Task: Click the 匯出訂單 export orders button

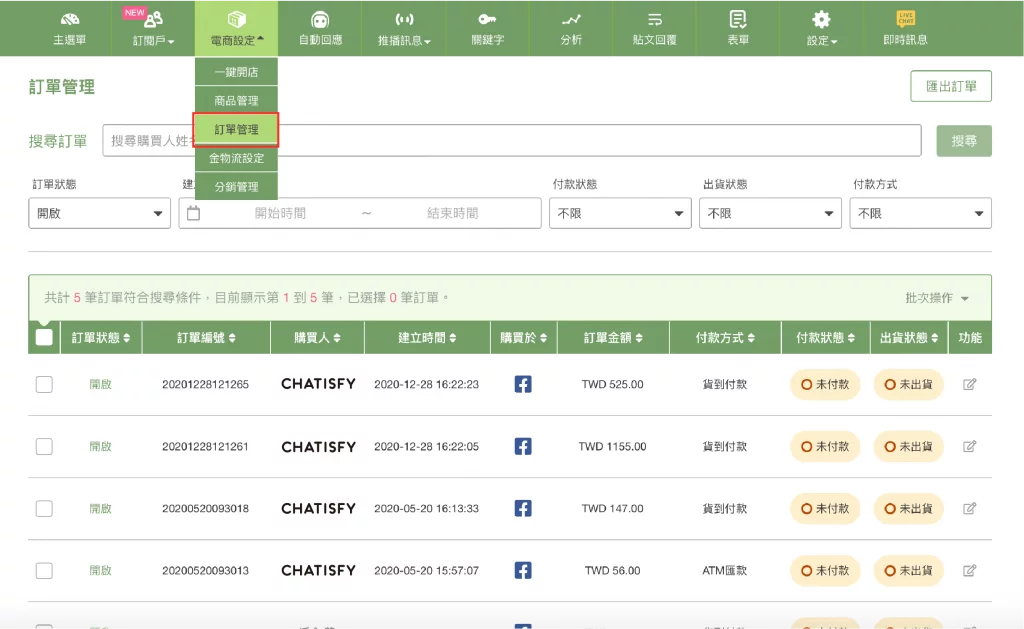Action: click(x=951, y=86)
